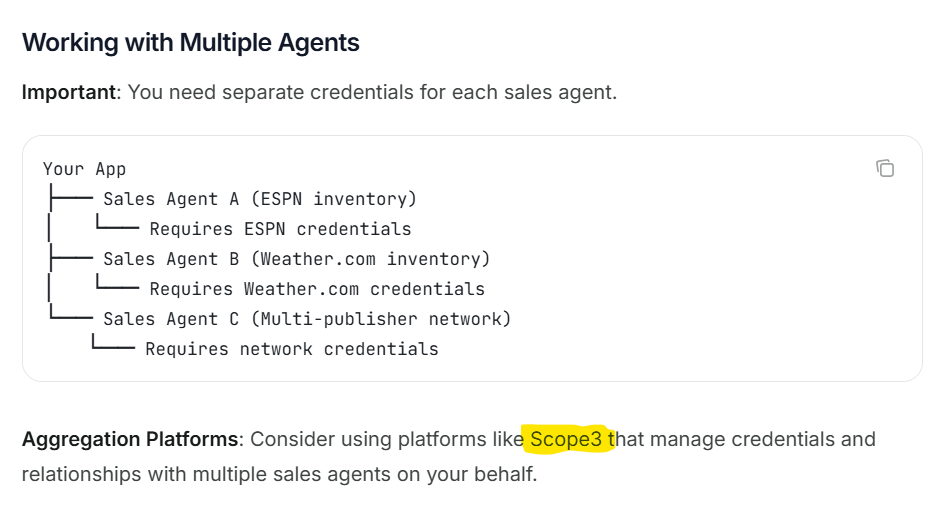Click the "Requires ESPN credentials" line
This screenshot has height=511, width=937.
click(x=280, y=229)
